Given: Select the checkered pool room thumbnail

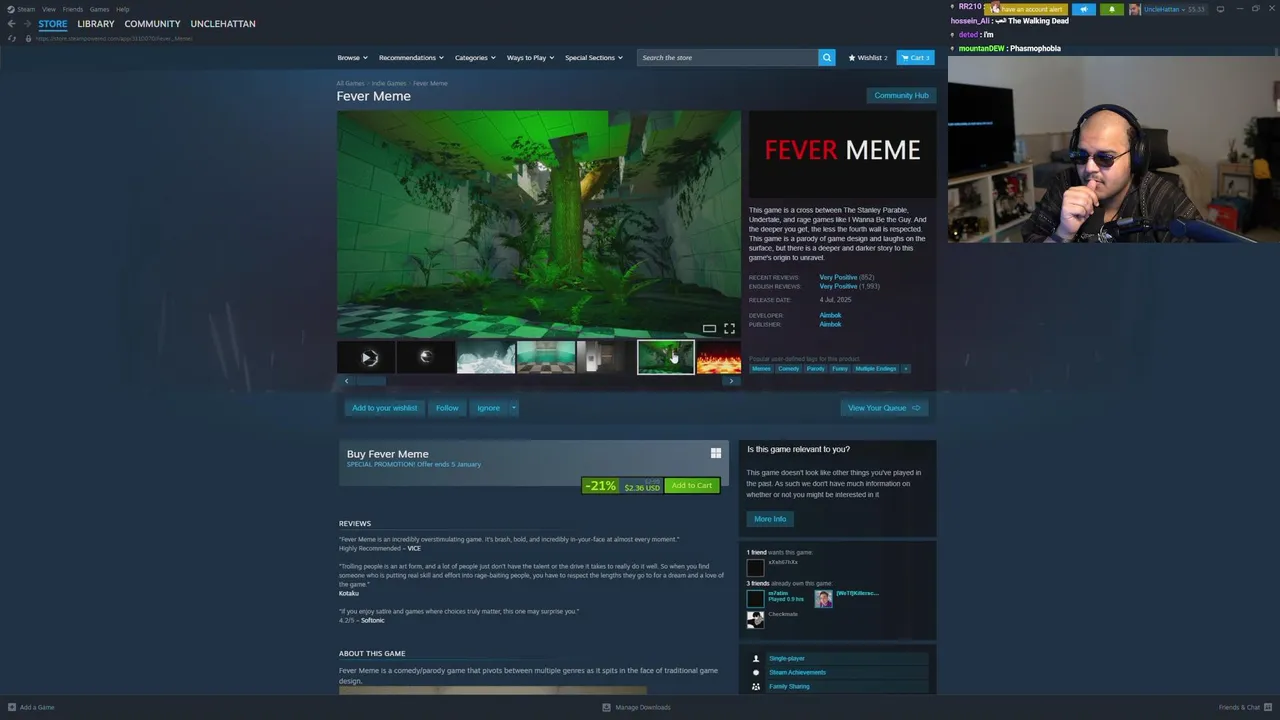Looking at the screenshot, I should click(546, 357).
